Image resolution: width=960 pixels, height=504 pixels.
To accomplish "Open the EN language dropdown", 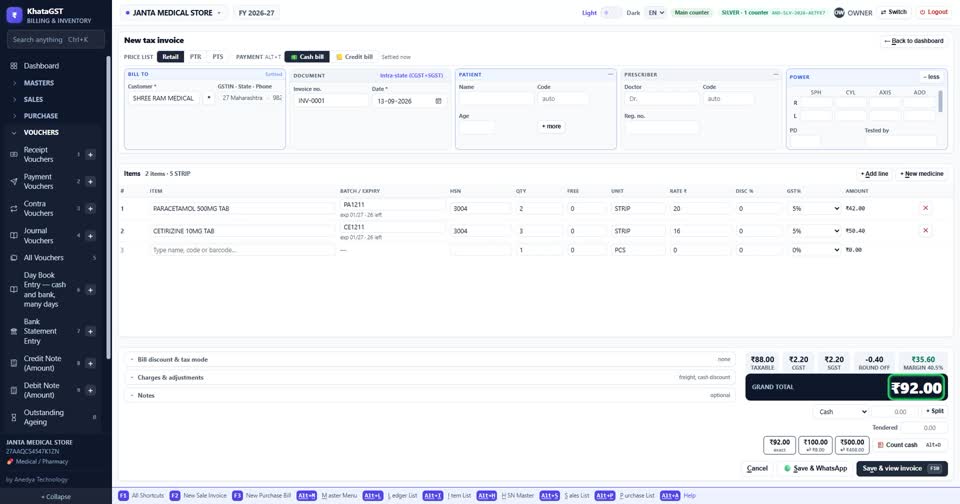I will tap(656, 13).
